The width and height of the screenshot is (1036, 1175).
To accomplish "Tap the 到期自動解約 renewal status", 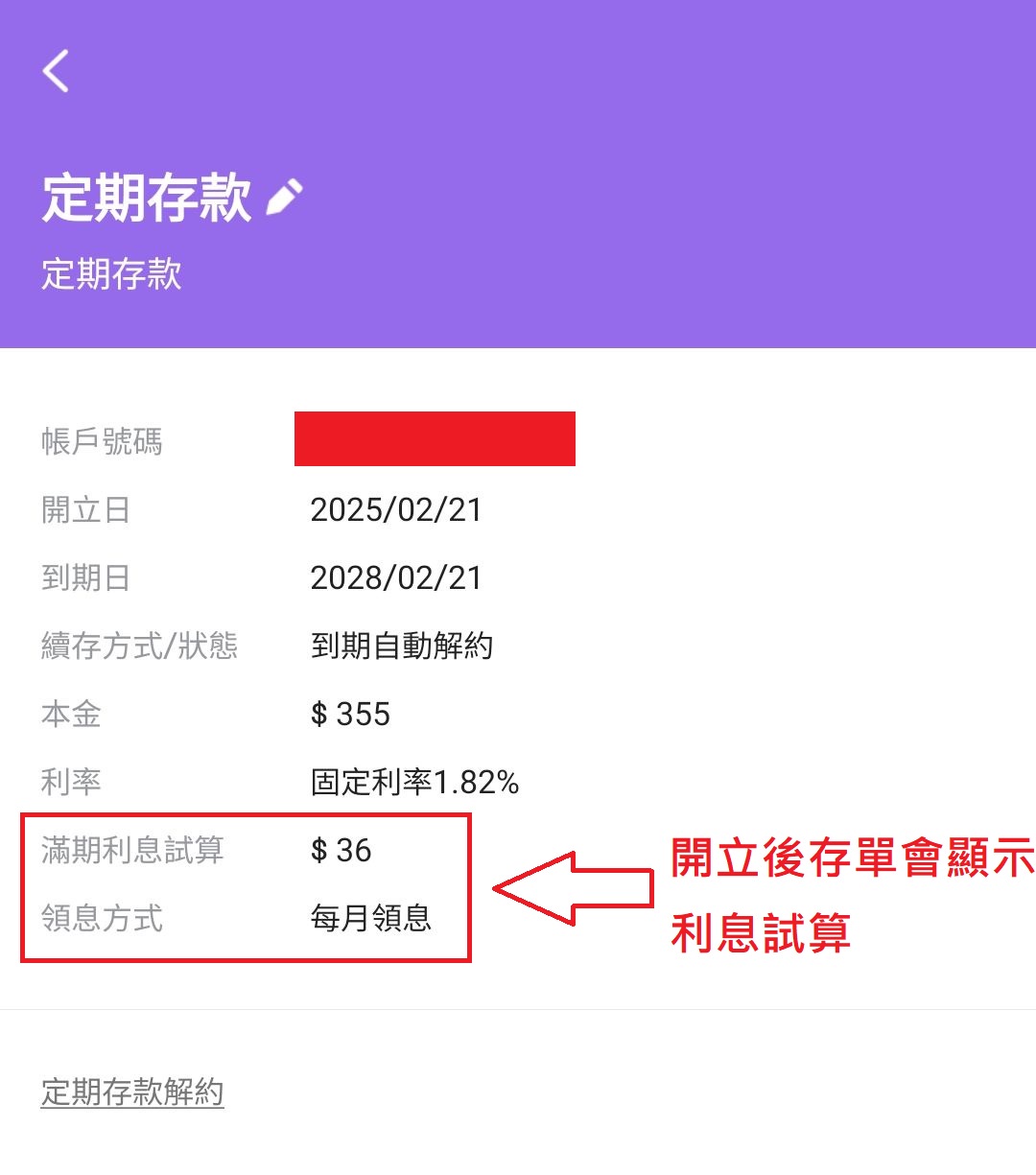I will [x=402, y=646].
